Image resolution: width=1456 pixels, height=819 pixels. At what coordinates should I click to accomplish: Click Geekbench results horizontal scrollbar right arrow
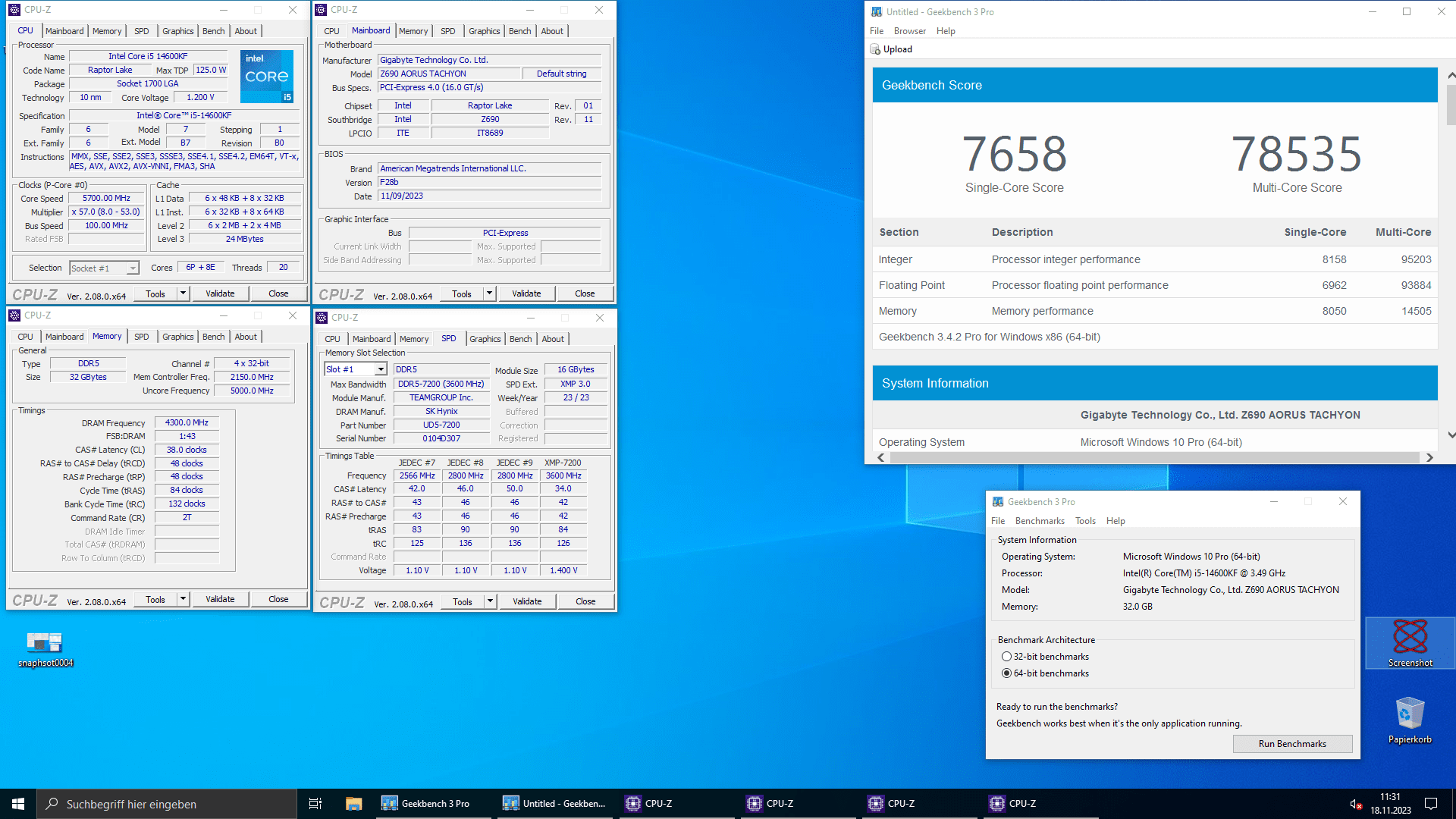[x=1429, y=457]
